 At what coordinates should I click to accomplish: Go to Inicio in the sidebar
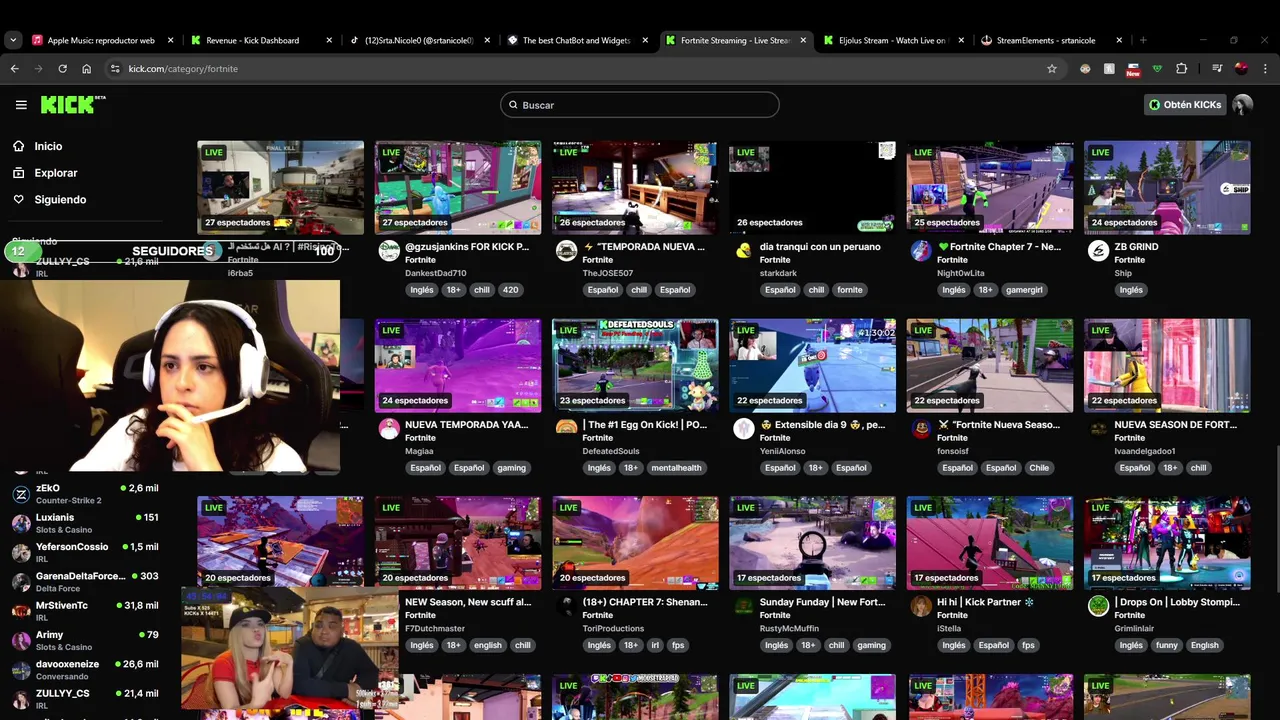click(48, 146)
